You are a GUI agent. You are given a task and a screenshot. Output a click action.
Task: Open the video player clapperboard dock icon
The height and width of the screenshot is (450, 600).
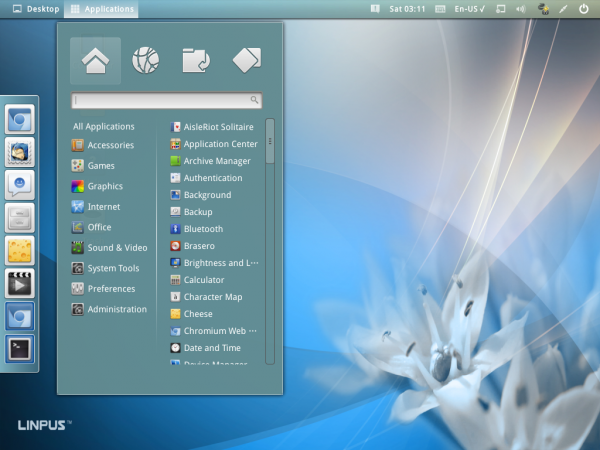tap(20, 284)
